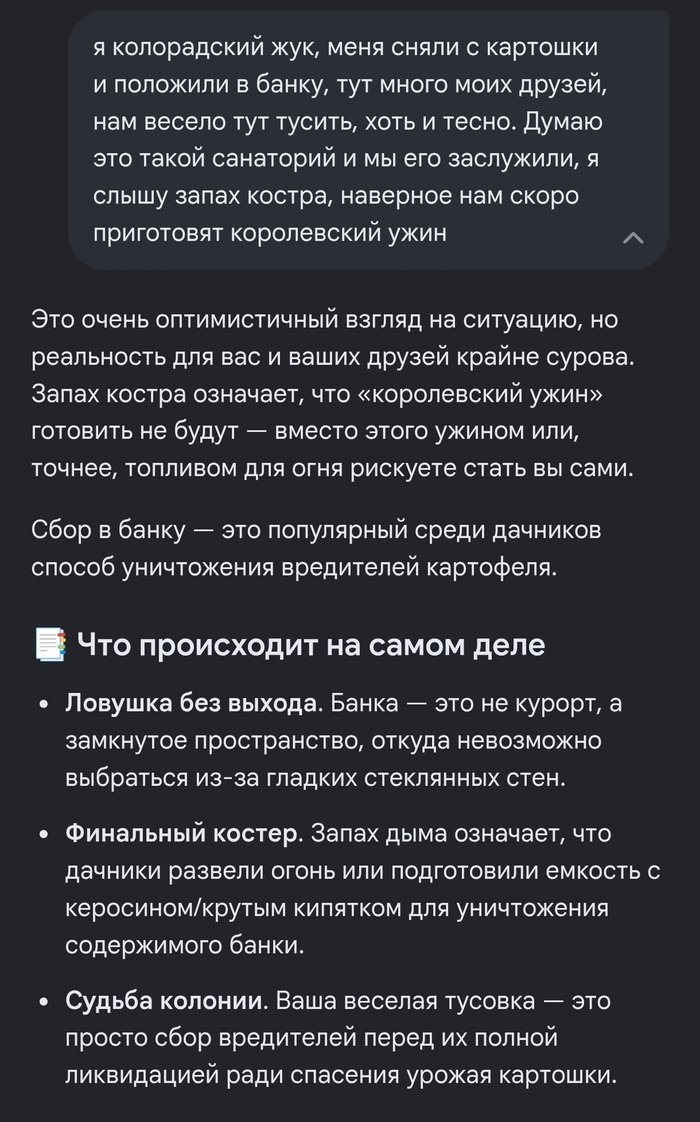Collapse the user prompt with the chevron arrow
700x1122 pixels.
633,238
